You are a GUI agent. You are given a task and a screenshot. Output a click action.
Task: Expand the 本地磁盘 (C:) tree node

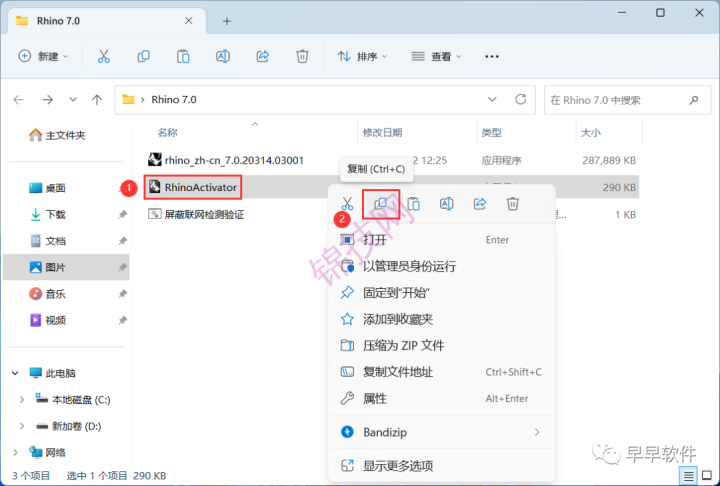tap(22, 400)
